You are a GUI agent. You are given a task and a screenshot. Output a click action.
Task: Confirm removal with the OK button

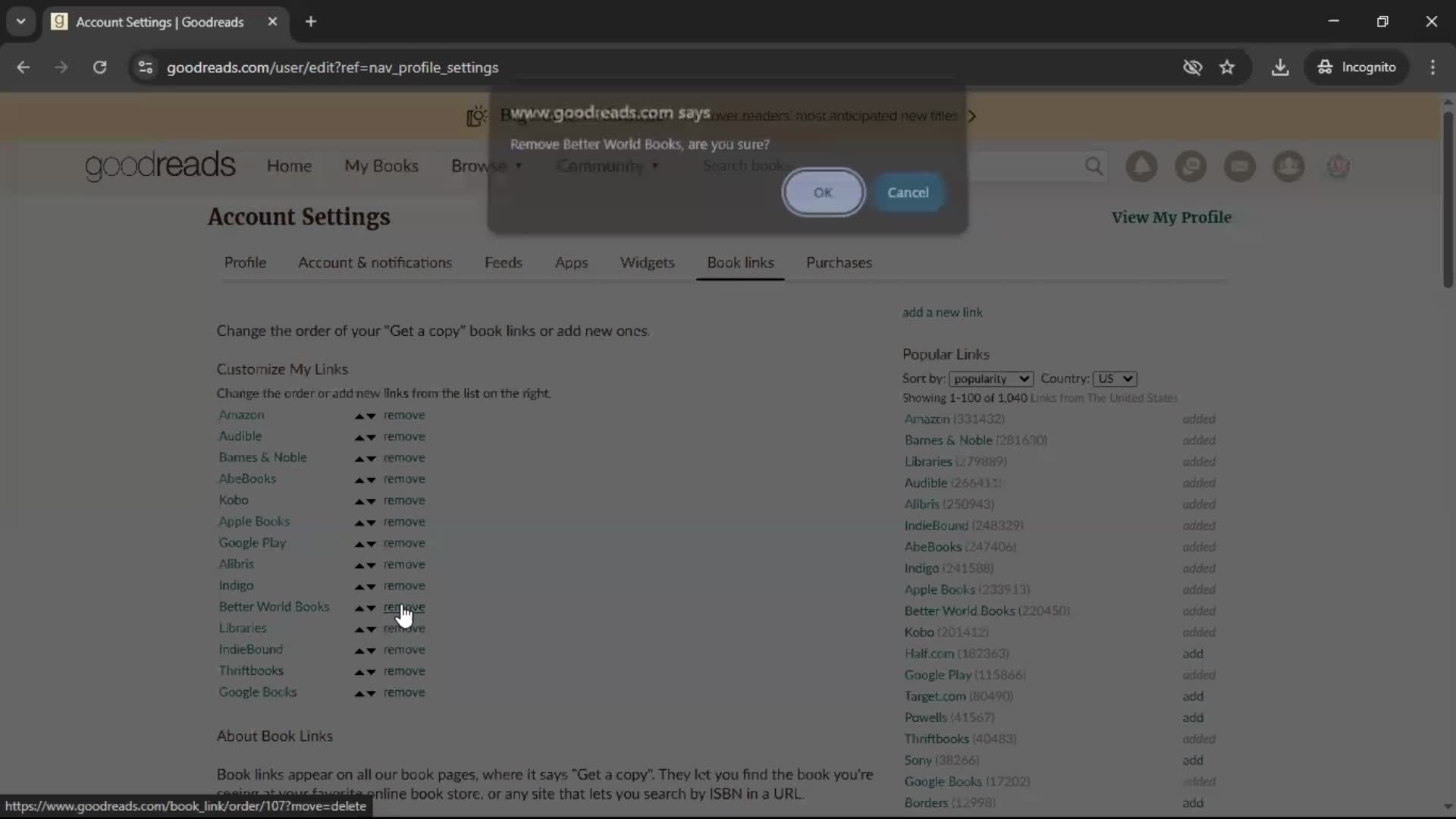click(823, 193)
